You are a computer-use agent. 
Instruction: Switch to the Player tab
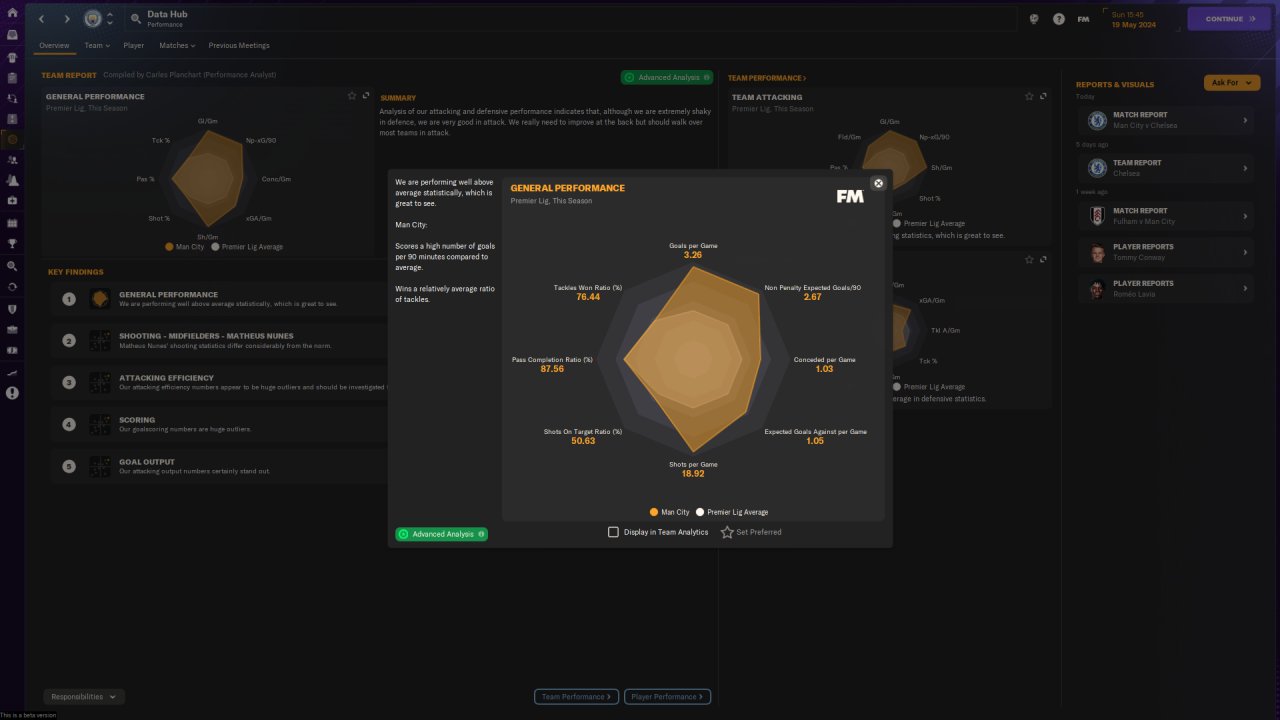point(133,45)
